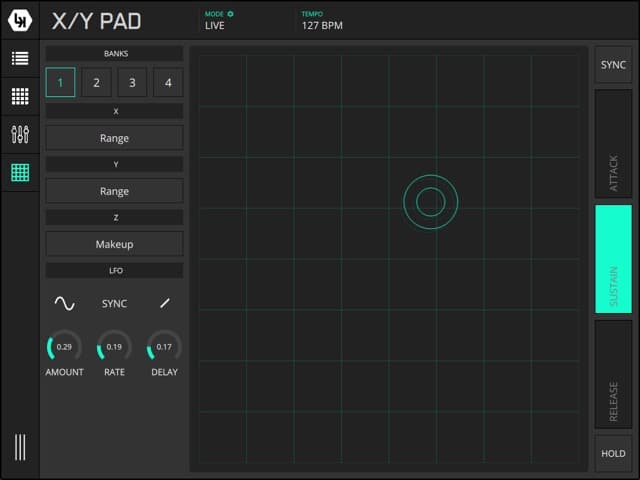Image resolution: width=640 pixels, height=480 pixels.
Task: Open the white pads grid sidebar icon
Action: pyautogui.click(x=20, y=96)
